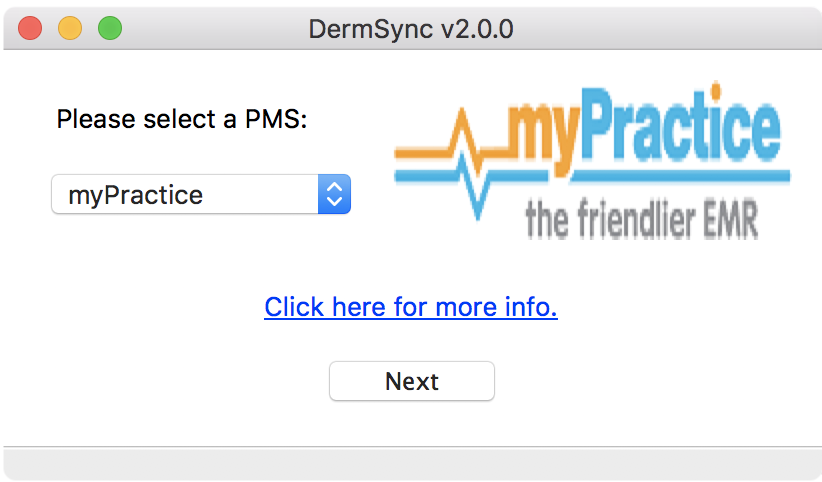Open the myPractice PMS dropdown

200,194
